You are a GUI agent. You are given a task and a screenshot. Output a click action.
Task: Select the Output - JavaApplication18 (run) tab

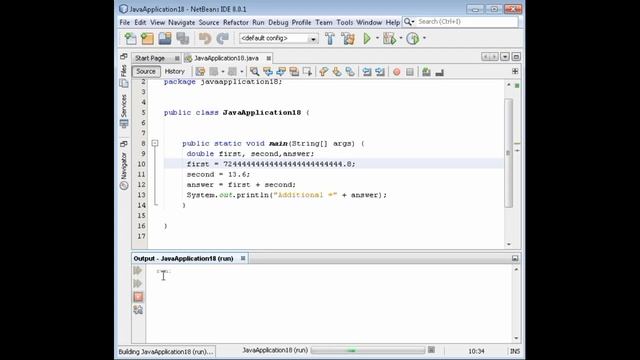click(183, 258)
